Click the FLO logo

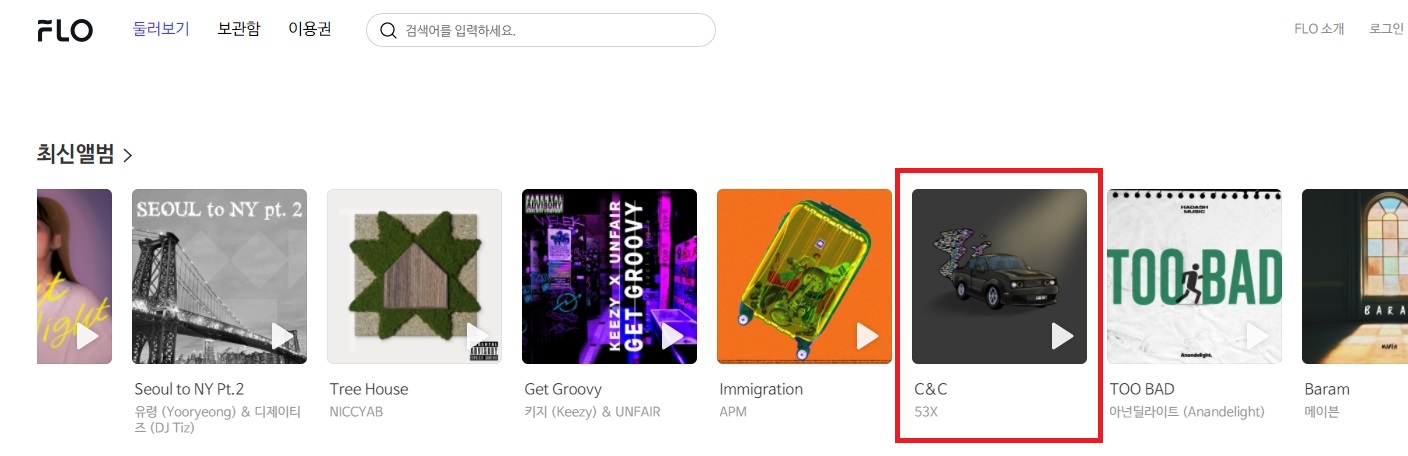65,30
